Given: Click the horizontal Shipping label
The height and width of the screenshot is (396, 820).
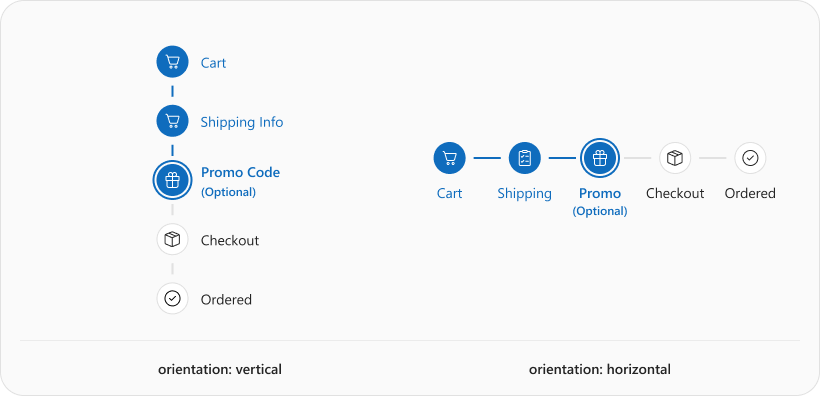Looking at the screenshot, I should tap(525, 194).
